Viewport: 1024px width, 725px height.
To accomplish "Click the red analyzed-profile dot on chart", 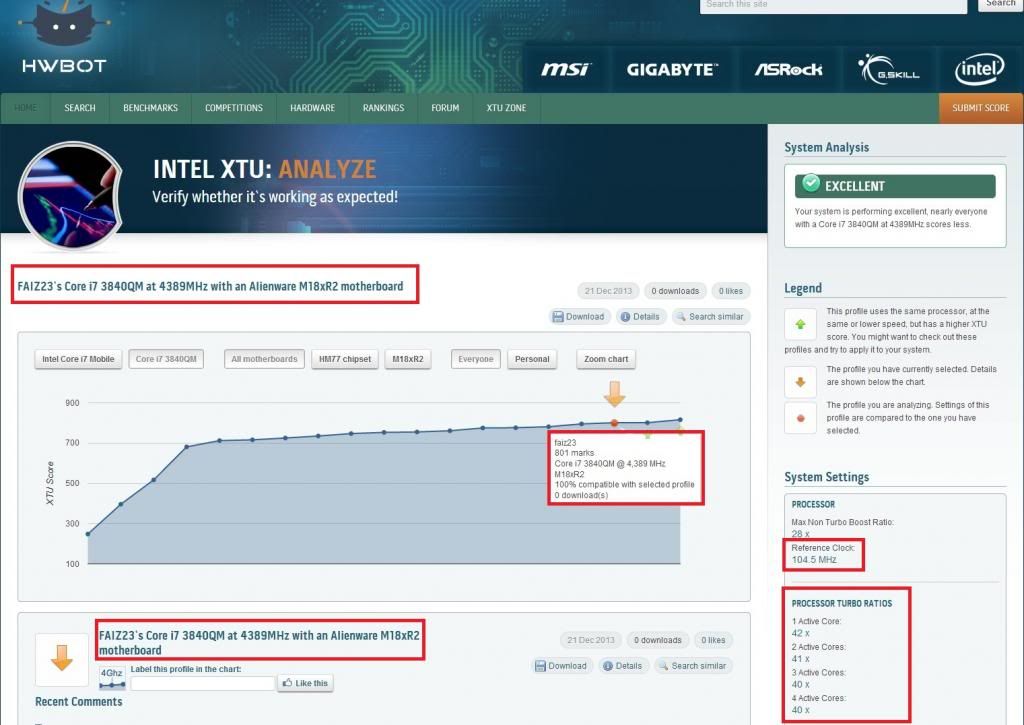I will point(614,423).
